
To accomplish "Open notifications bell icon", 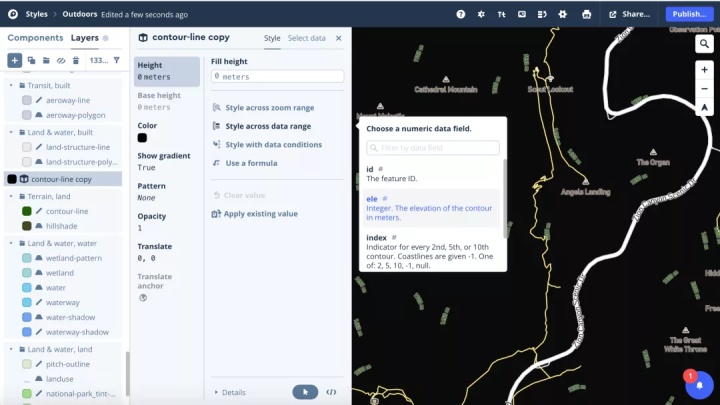I will [x=699, y=385].
